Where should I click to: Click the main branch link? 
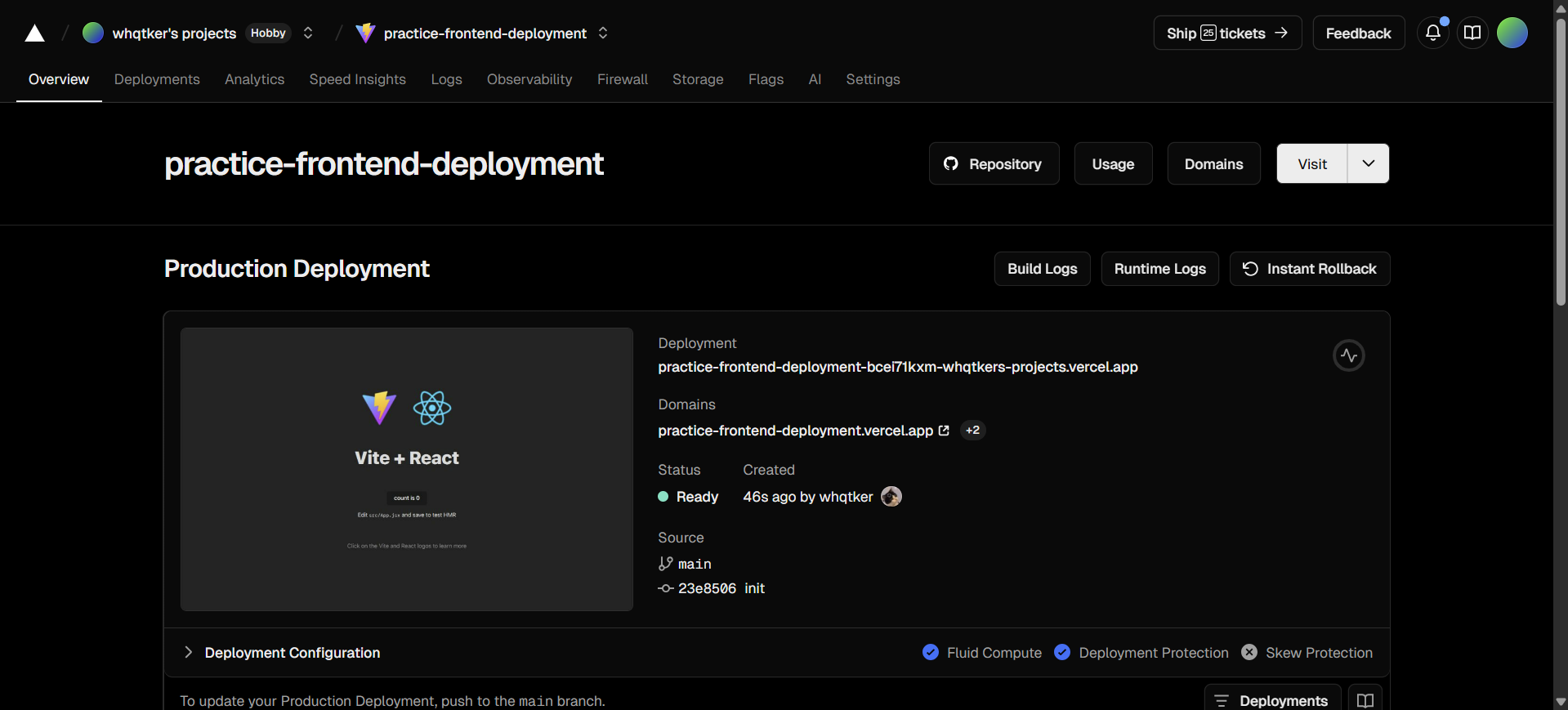695,564
